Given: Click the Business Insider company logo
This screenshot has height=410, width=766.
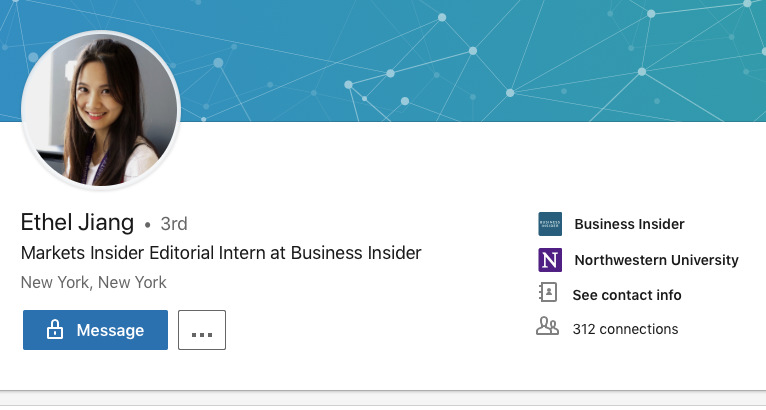Looking at the screenshot, I should 550,224.
